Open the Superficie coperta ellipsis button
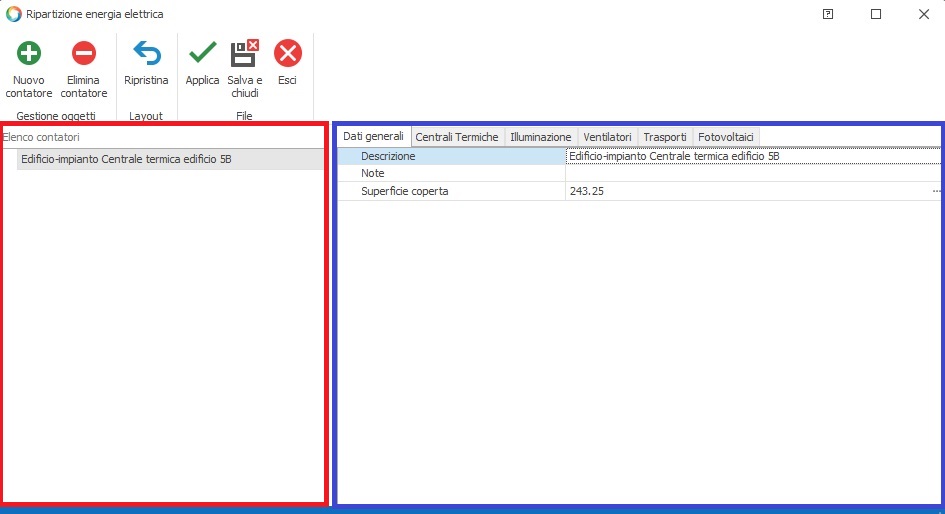945x514 pixels. (x=936, y=191)
